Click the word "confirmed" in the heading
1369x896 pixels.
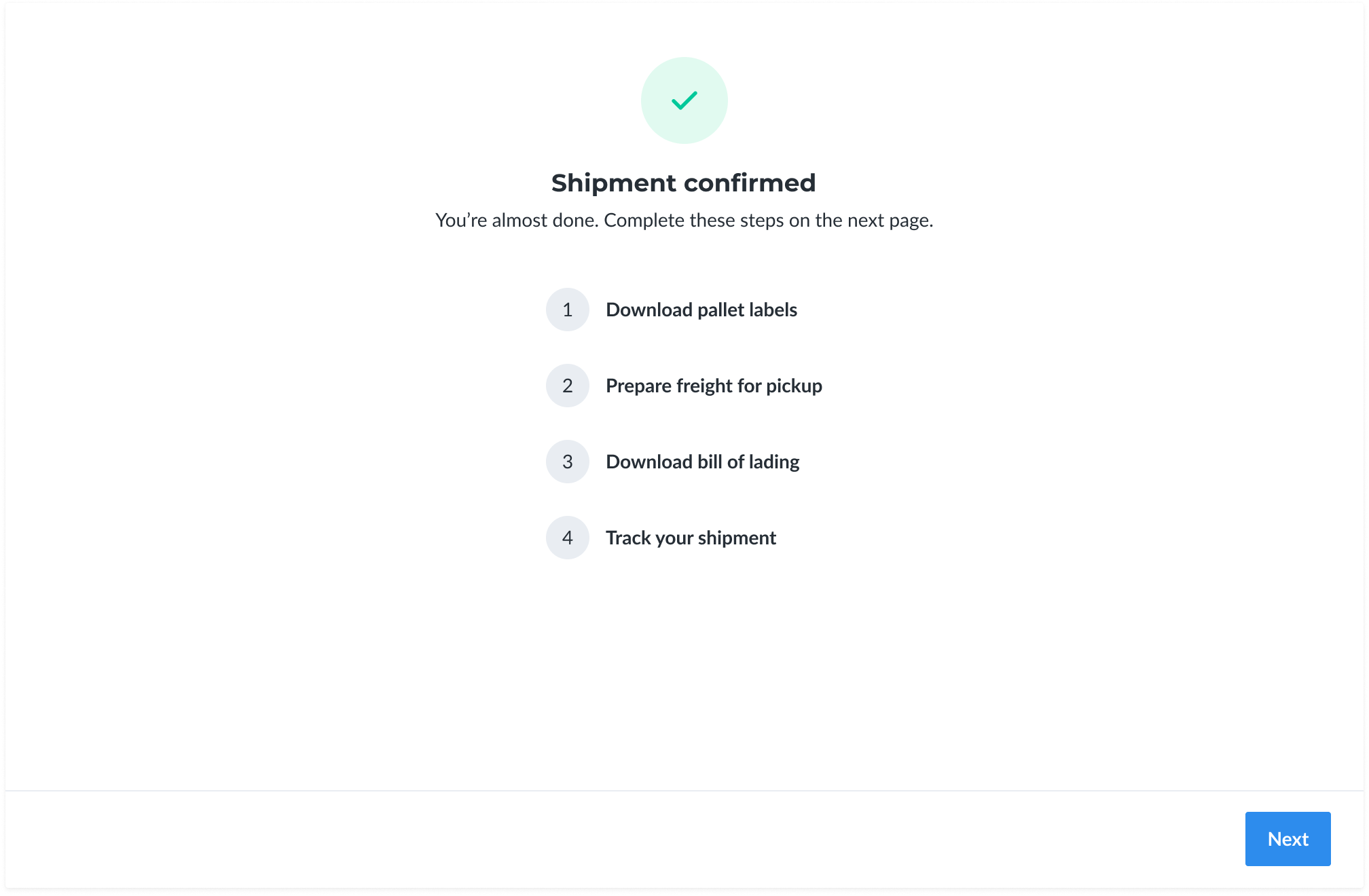[x=750, y=183]
